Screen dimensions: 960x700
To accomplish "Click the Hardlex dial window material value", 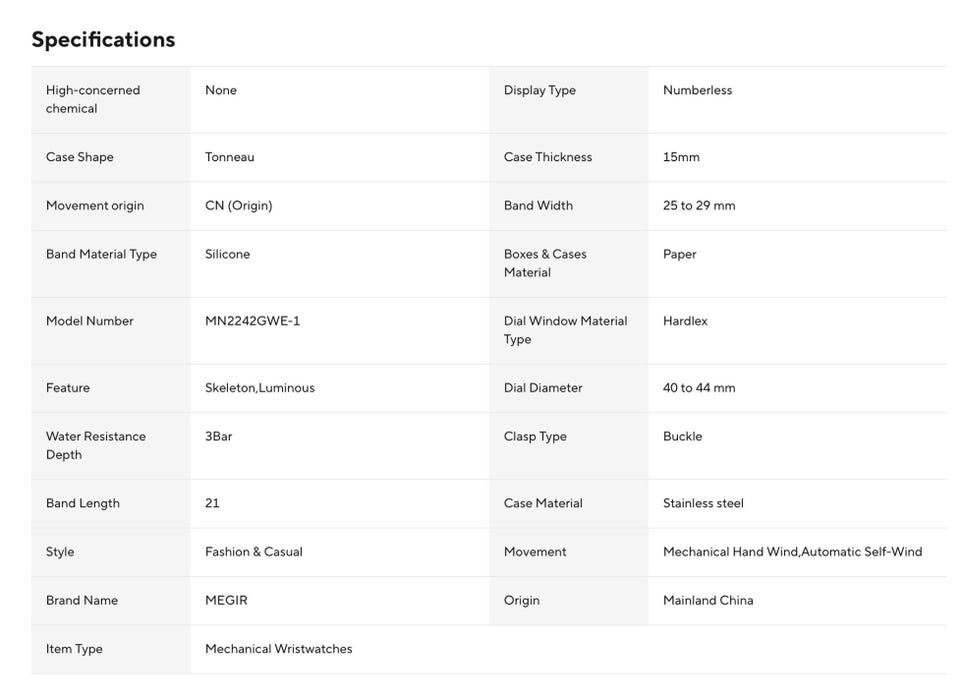I will (685, 321).
